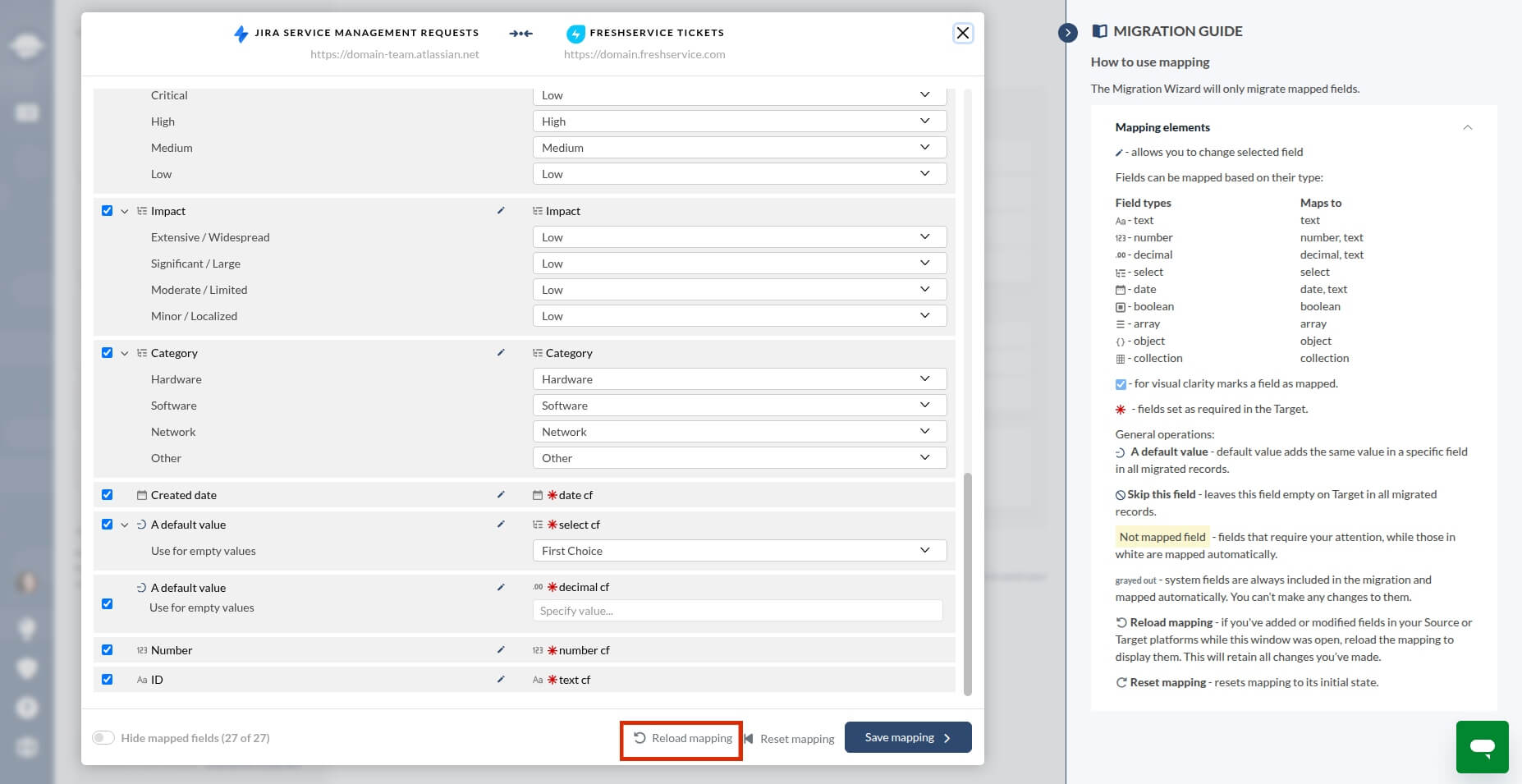Open dropdown for Medium priority mapping
This screenshot has height=784, width=1522.
(x=740, y=148)
